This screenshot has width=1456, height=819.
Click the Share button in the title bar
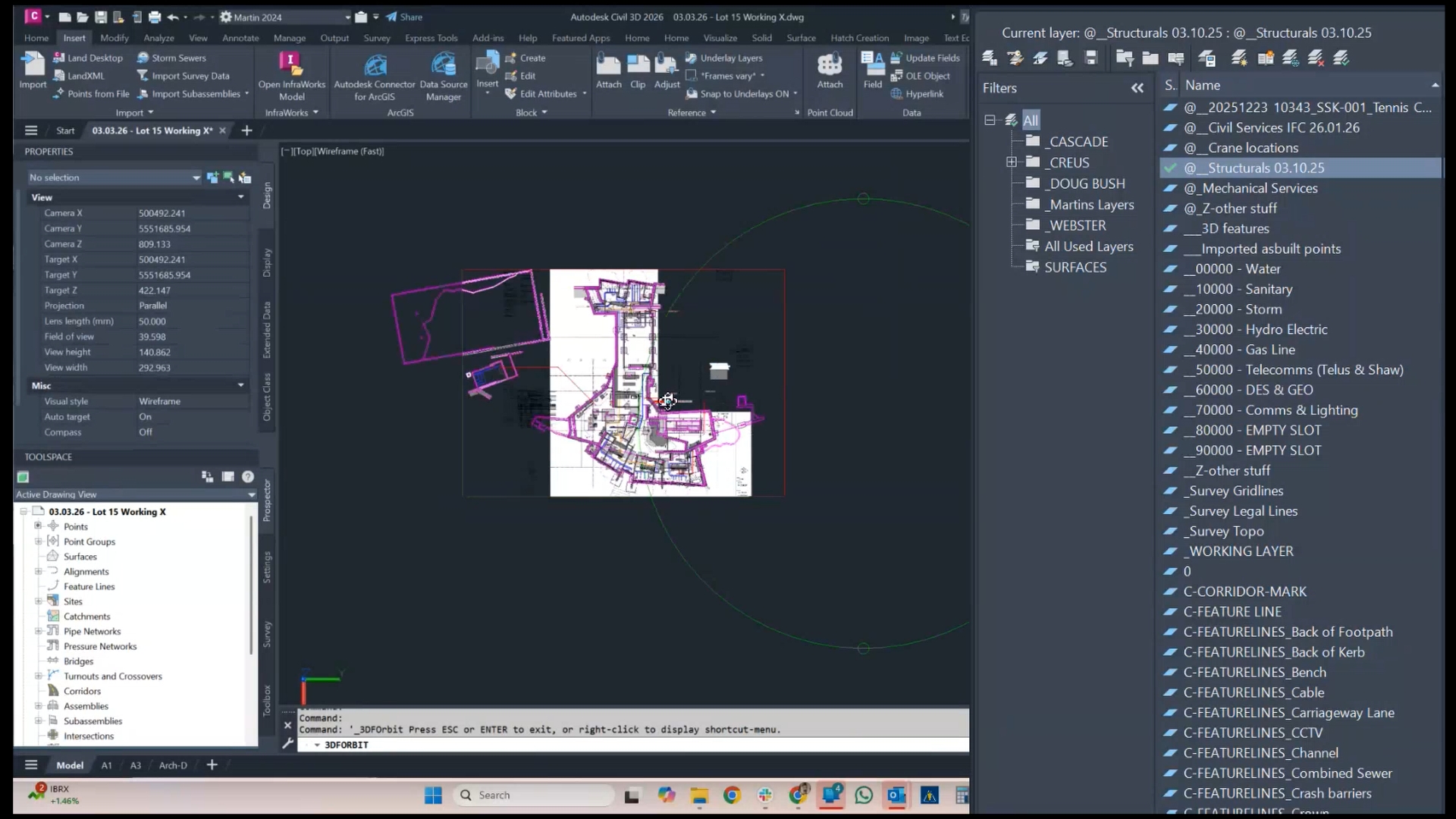tap(404, 17)
